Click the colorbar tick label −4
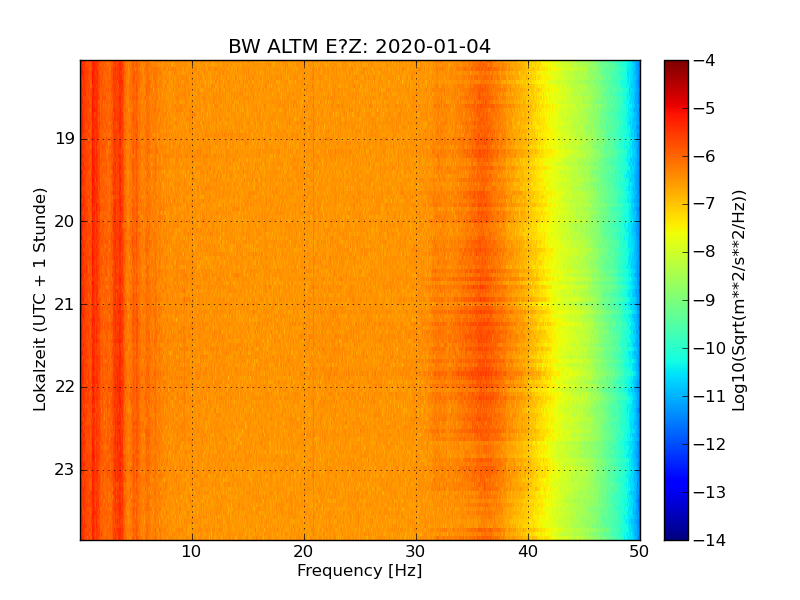 point(705,60)
